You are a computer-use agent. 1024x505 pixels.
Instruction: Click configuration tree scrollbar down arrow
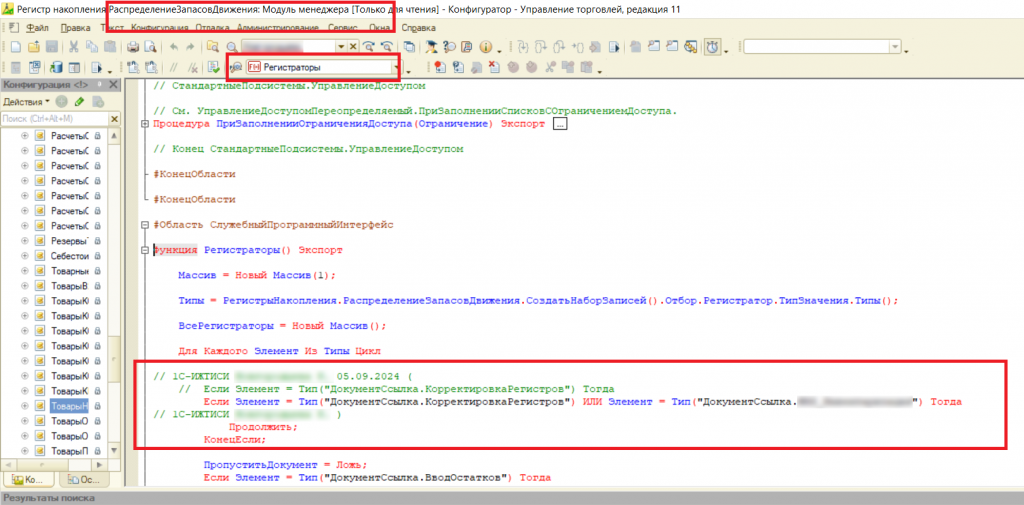pyautogui.click(x=114, y=451)
